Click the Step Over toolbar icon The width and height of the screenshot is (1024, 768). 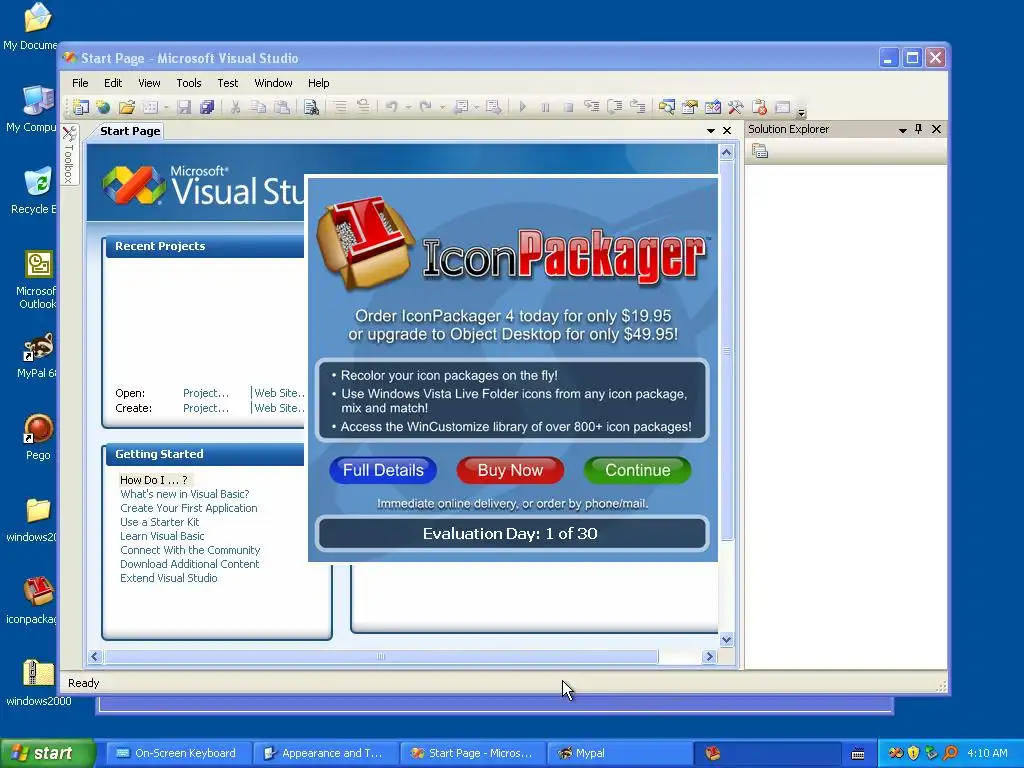point(615,107)
